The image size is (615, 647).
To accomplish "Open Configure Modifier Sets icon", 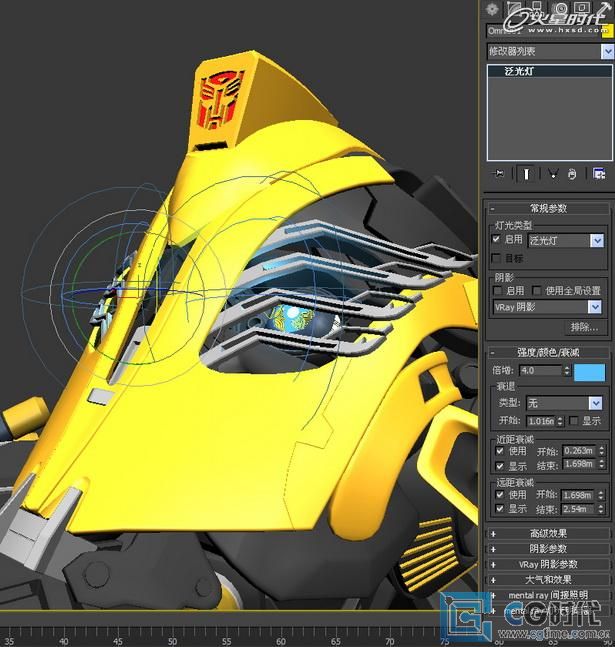I will (599, 174).
